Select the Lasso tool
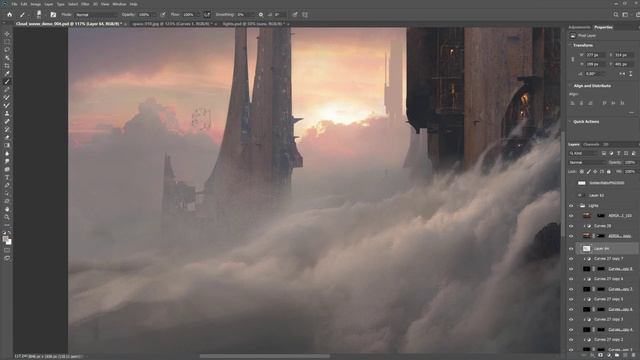Image resolution: width=640 pixels, height=360 pixels. pyautogui.click(x=7, y=50)
